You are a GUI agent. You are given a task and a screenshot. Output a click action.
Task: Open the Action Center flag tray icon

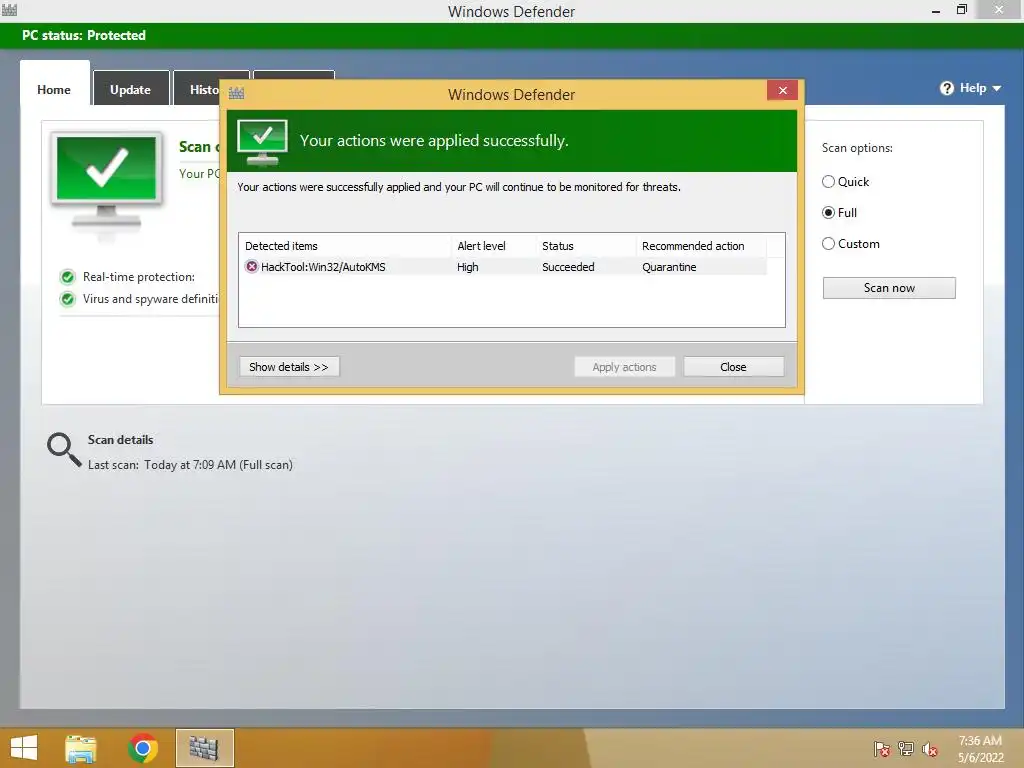click(x=882, y=749)
